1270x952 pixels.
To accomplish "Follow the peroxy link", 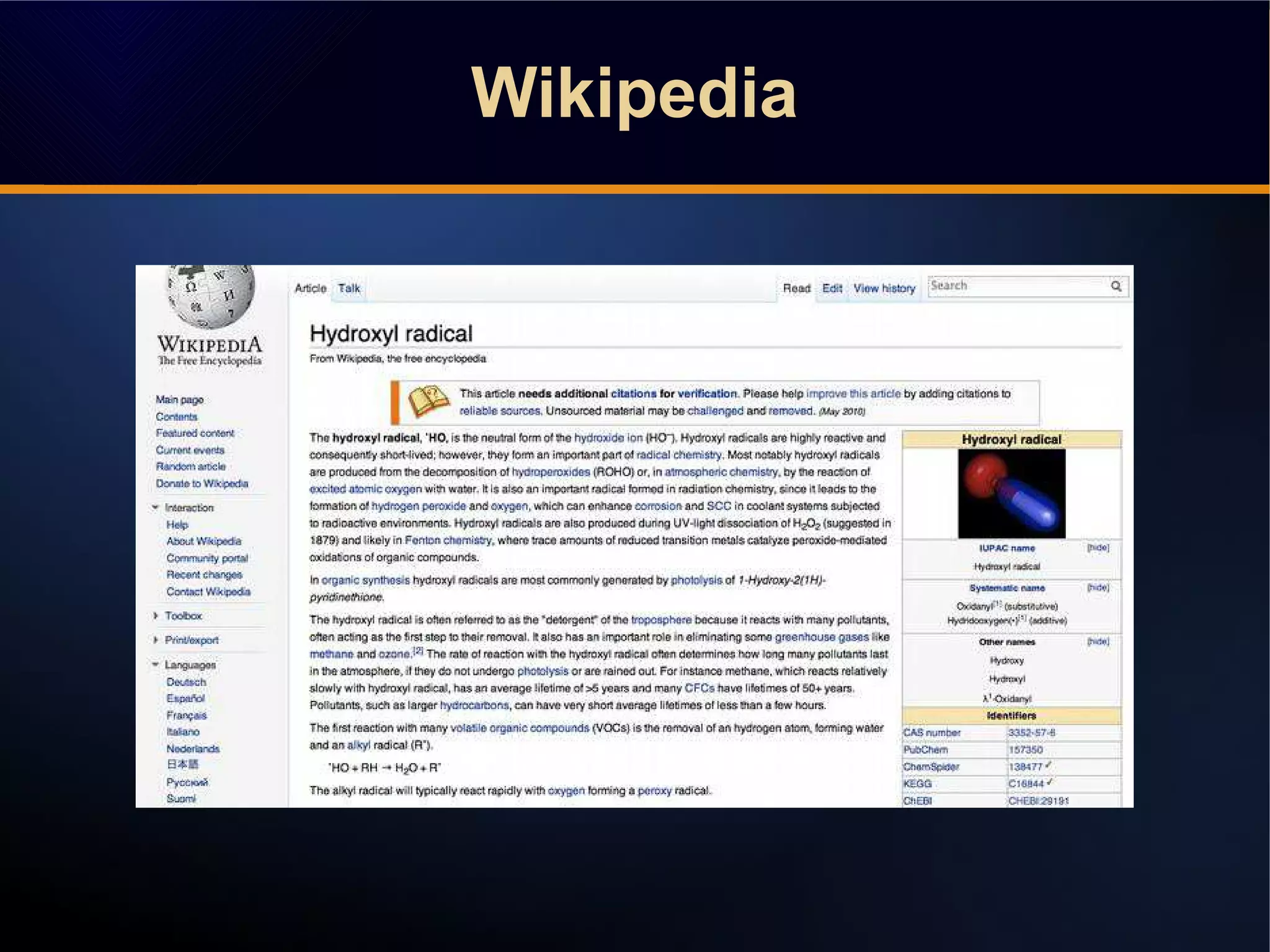I will pyautogui.click(x=654, y=791).
